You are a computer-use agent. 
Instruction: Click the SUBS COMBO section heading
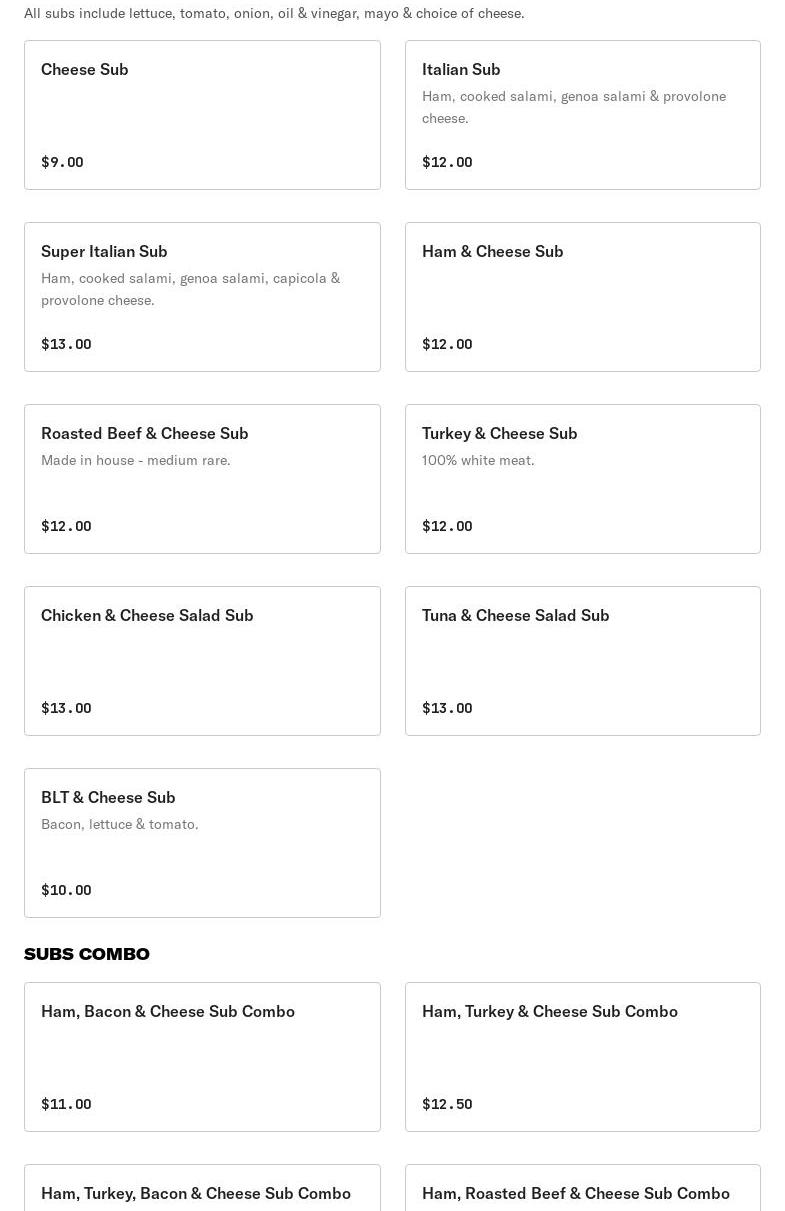point(87,954)
